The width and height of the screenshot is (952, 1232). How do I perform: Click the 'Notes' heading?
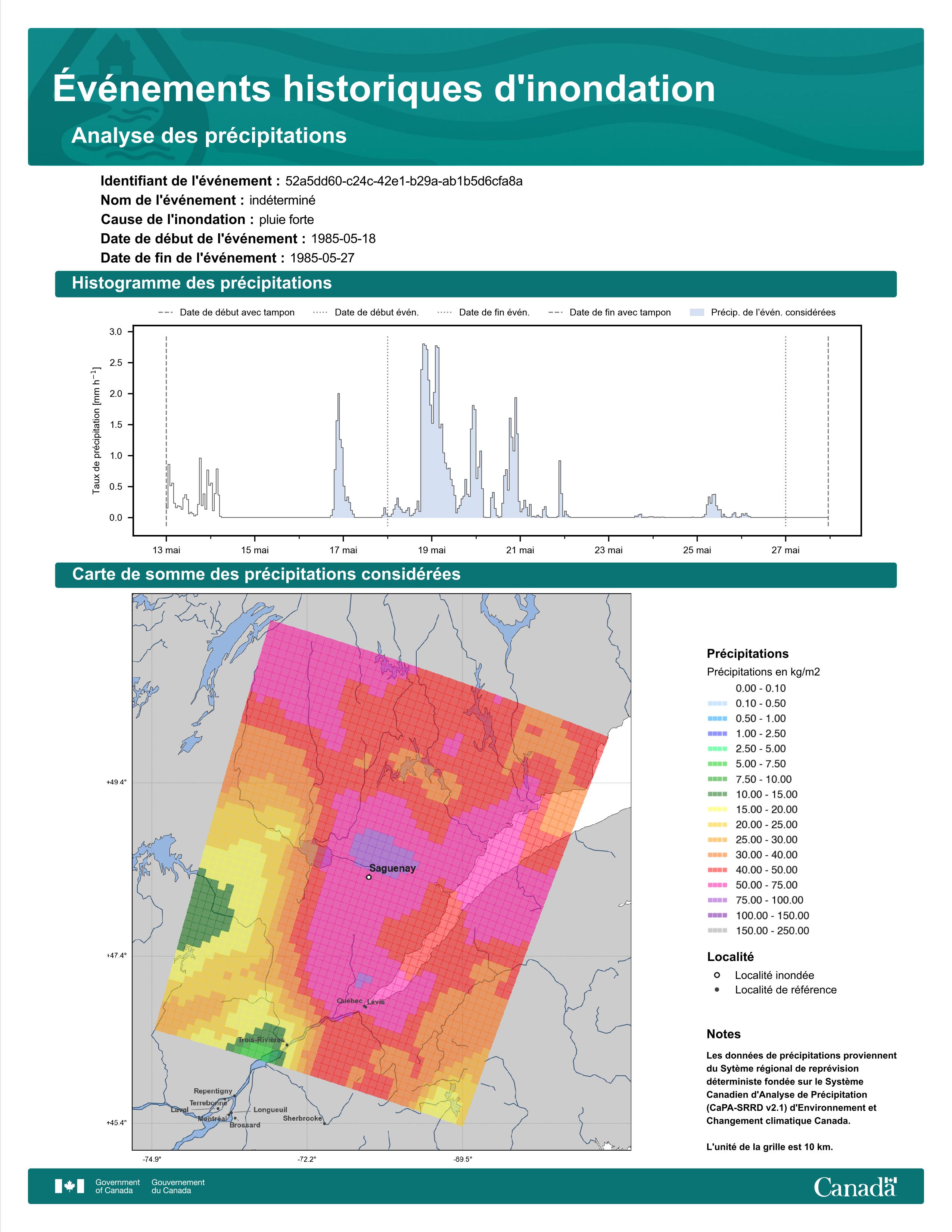[x=724, y=1034]
